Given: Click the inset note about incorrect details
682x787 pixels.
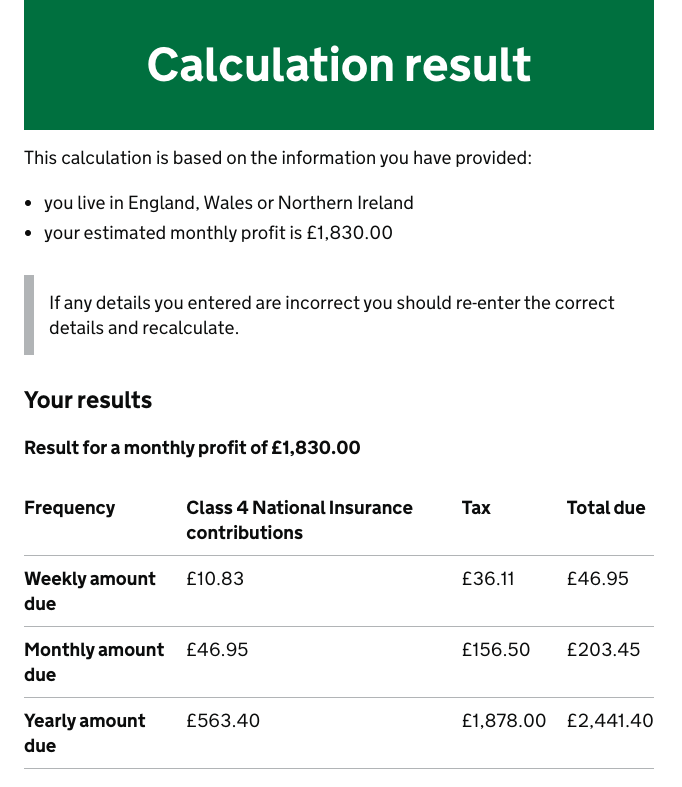Looking at the screenshot, I should (x=331, y=315).
